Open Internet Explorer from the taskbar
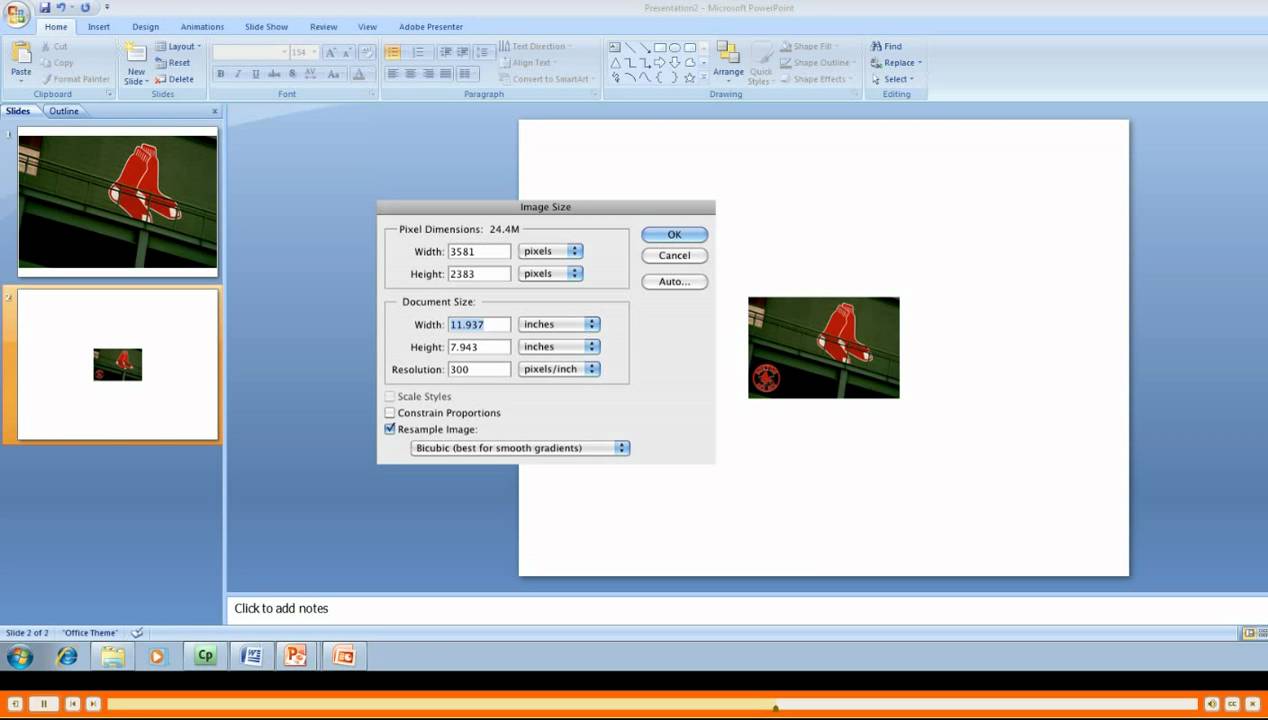Screen dimensions: 1268x720 (x=67, y=656)
